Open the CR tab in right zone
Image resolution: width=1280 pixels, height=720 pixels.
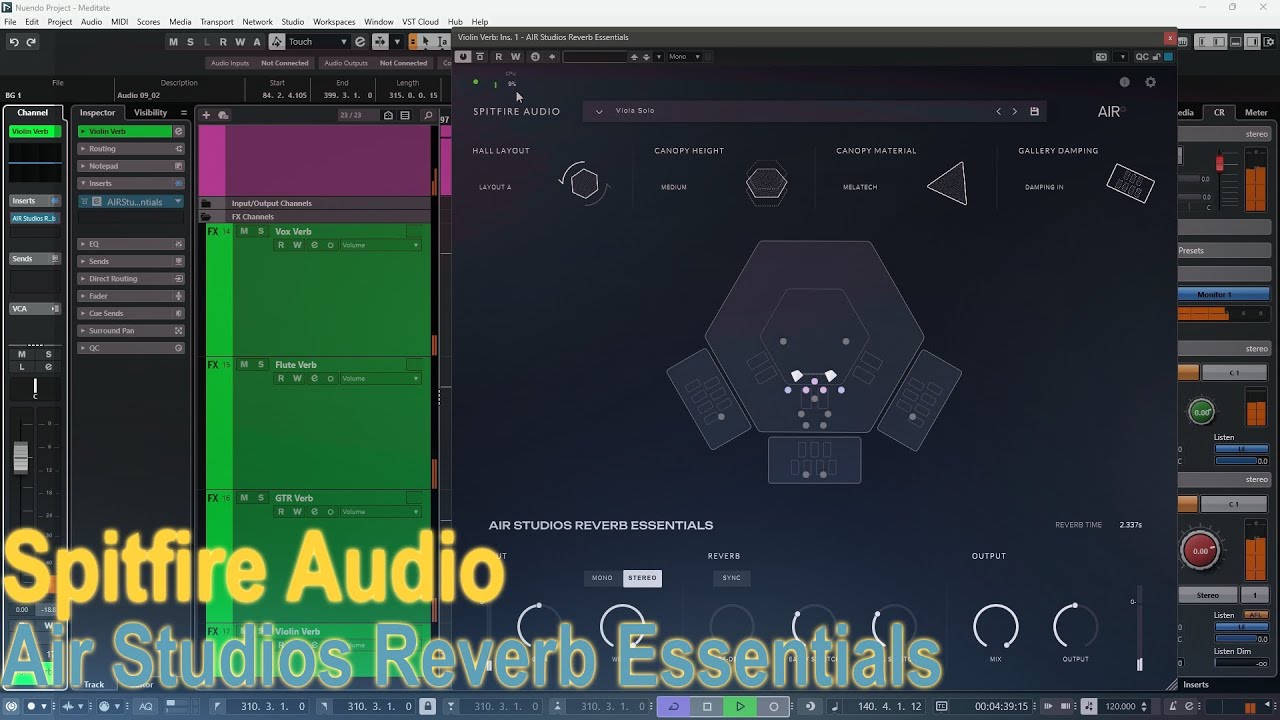tap(1219, 113)
